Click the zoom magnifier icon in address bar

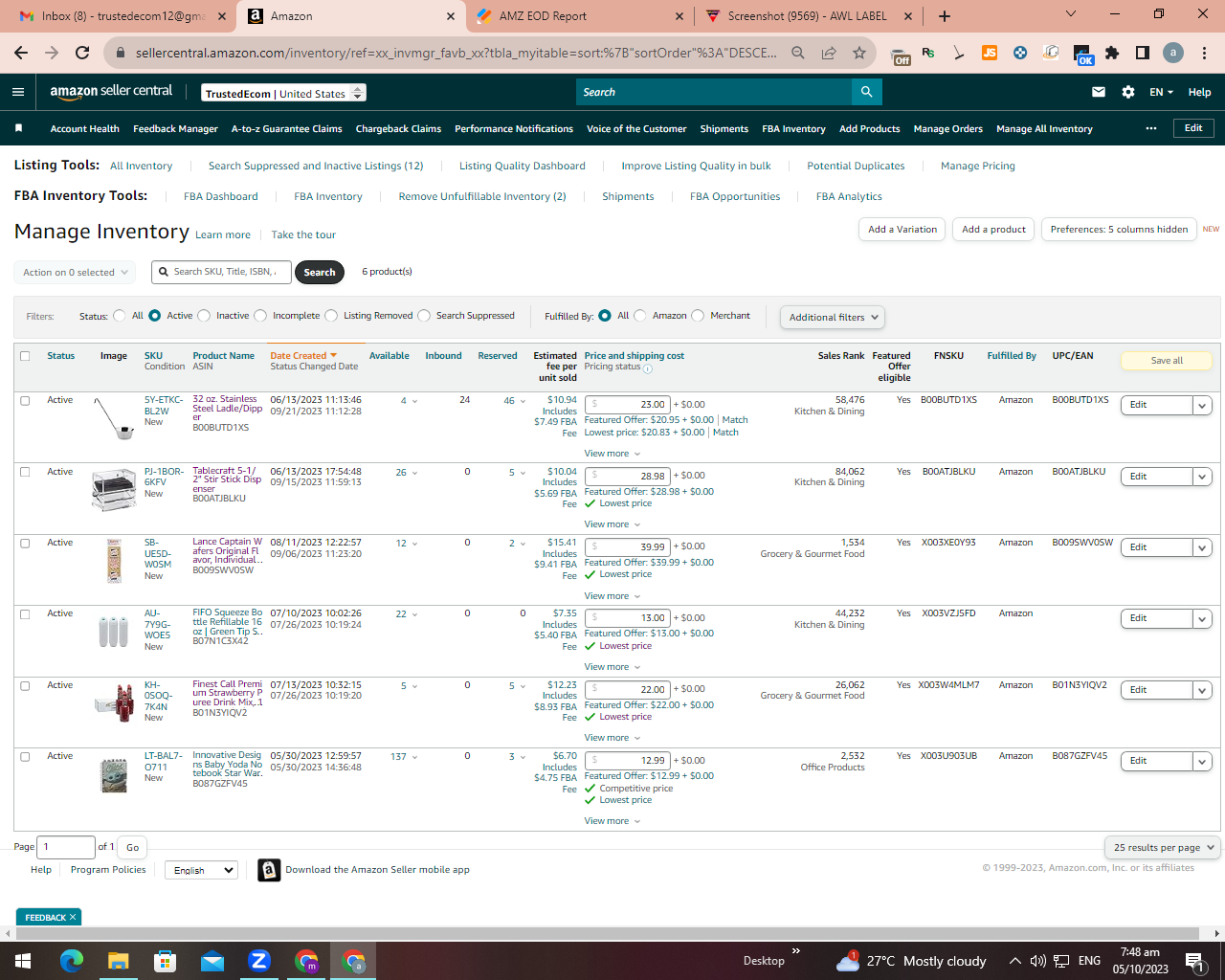798,53
